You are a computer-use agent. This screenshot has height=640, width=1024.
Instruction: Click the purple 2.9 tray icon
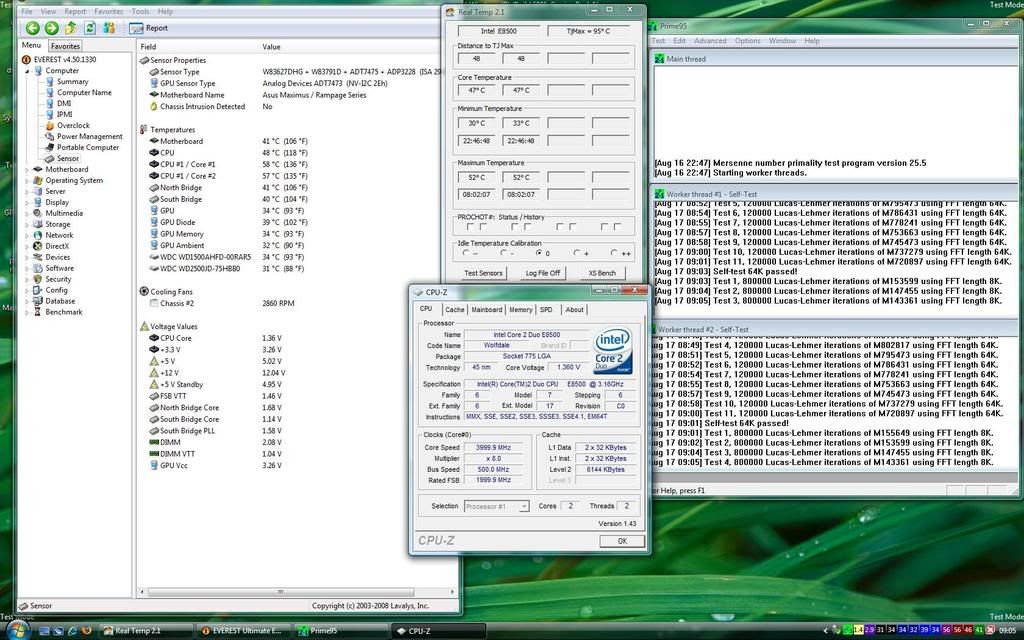869,630
